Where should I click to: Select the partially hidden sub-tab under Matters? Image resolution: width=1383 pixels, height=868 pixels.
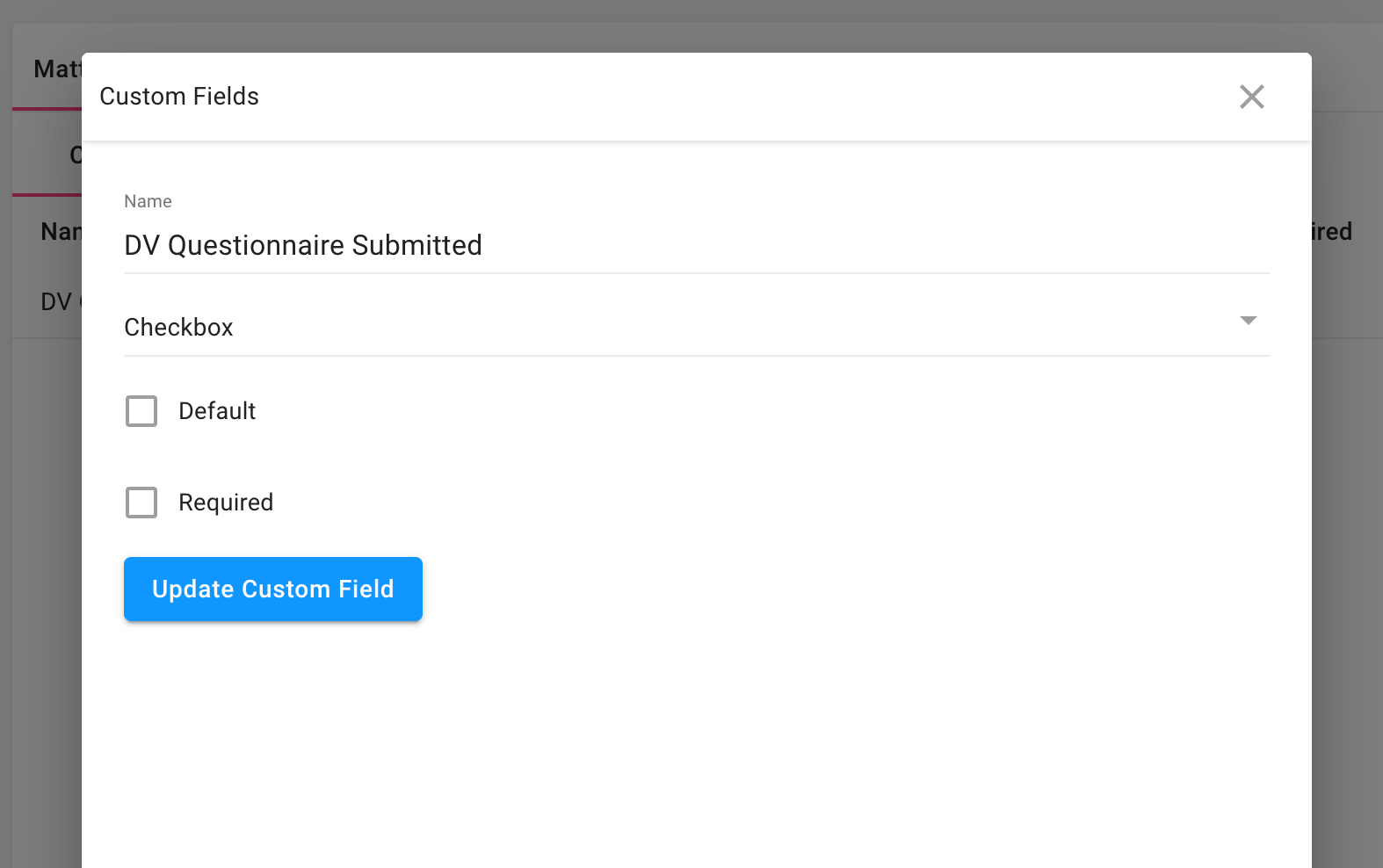coord(74,156)
